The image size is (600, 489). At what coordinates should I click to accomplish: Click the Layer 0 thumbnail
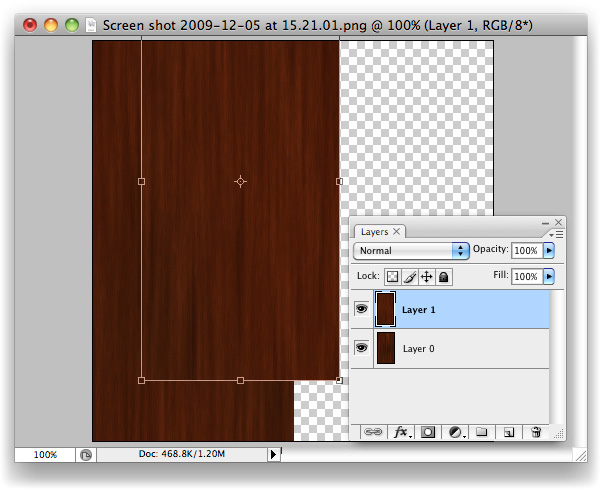(x=385, y=348)
